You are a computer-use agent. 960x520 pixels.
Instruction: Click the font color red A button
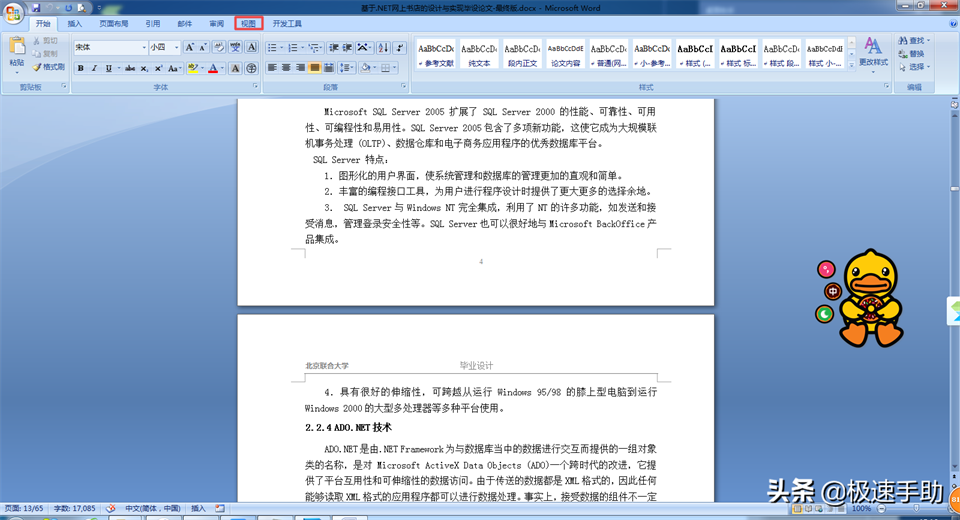coord(213,68)
